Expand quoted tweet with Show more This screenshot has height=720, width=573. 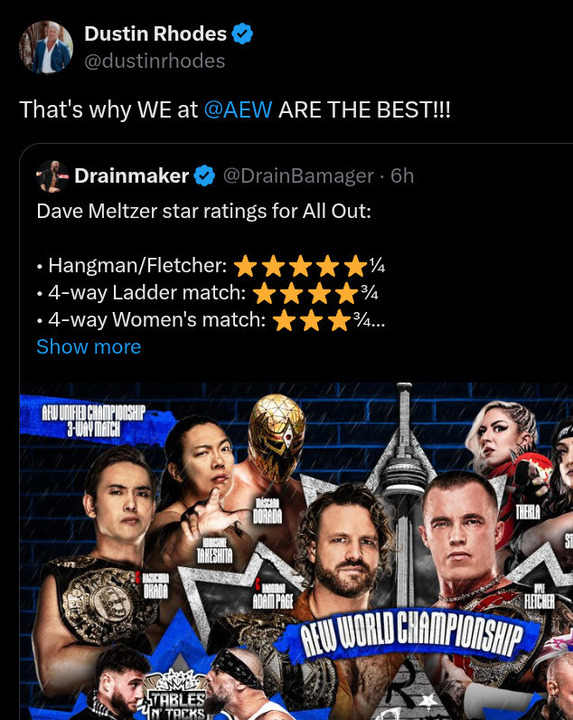coord(89,347)
